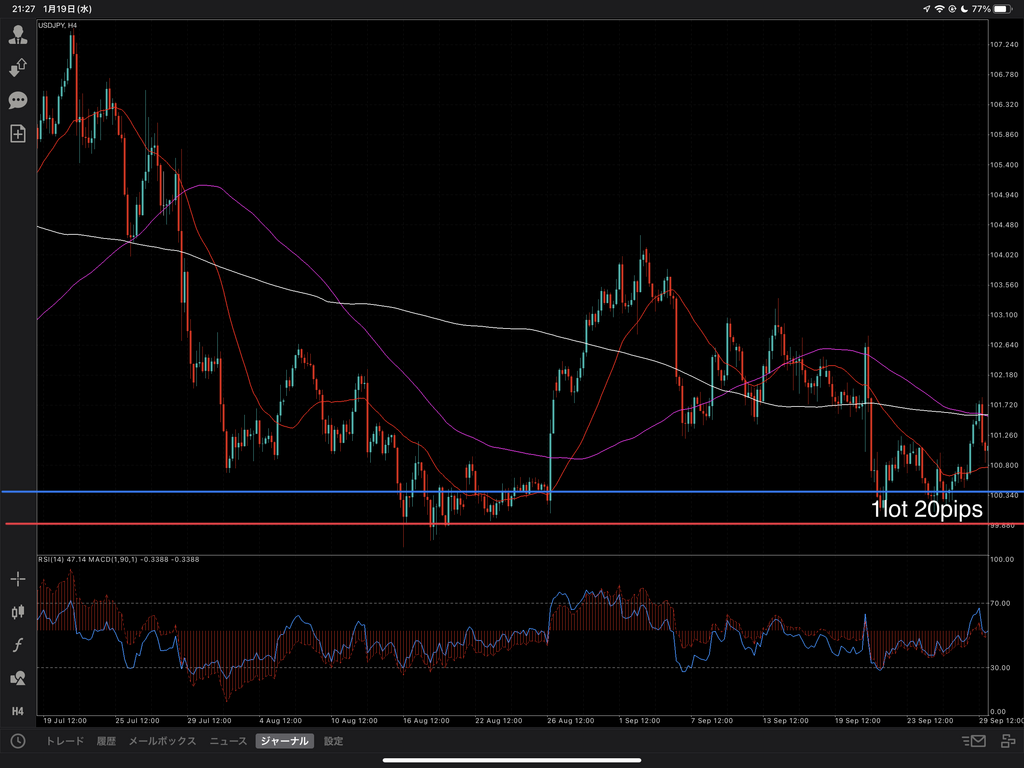Tap the clock icon in bottom bar

(18, 741)
